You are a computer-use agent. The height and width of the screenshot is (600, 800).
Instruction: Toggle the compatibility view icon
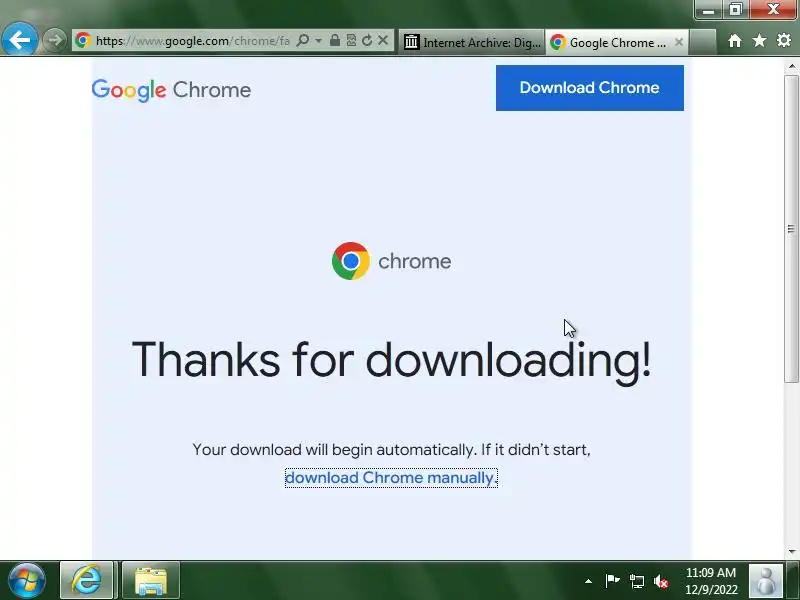pos(351,40)
